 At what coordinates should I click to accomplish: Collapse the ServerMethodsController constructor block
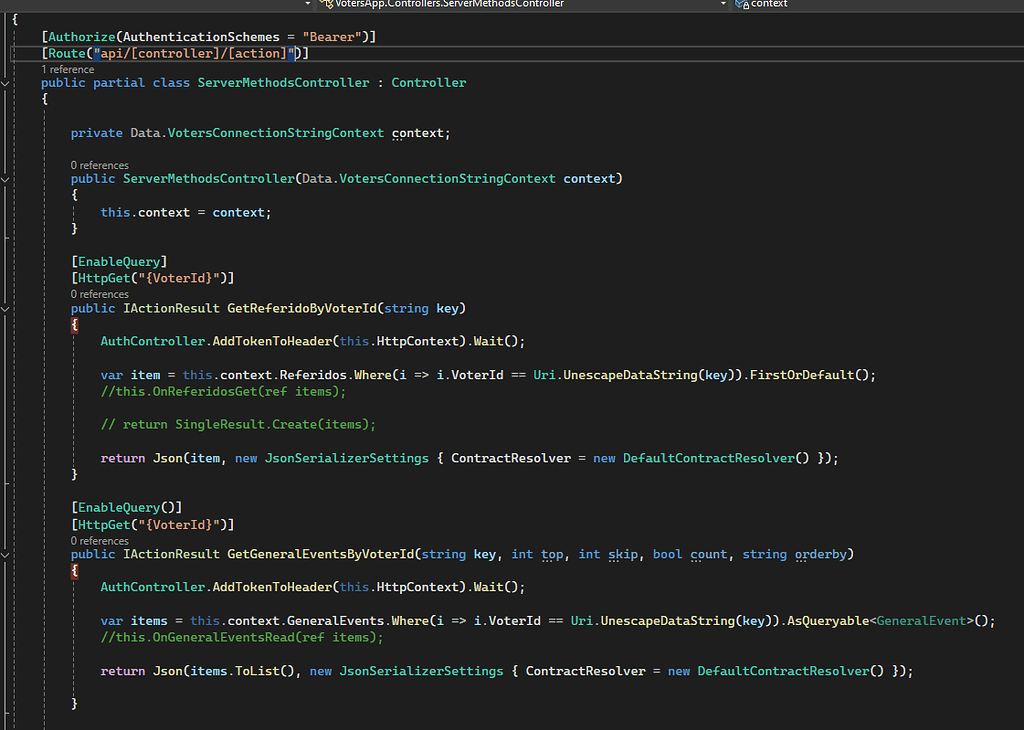[x=5, y=180]
